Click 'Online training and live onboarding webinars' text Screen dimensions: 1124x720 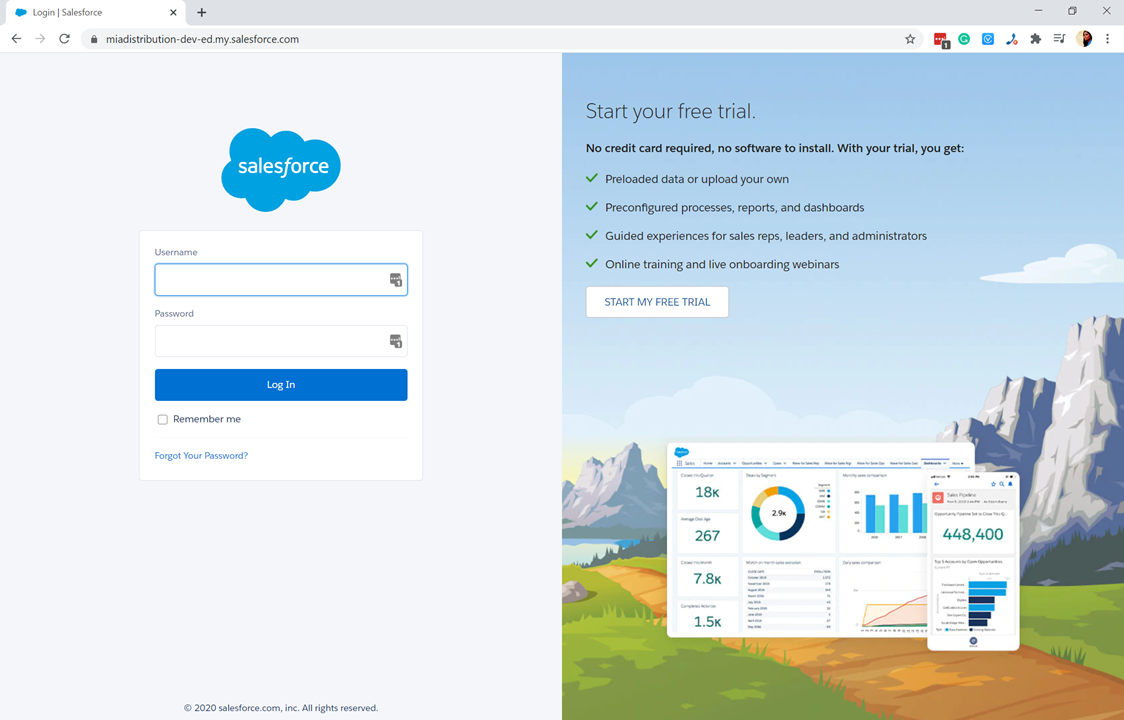click(x=722, y=265)
